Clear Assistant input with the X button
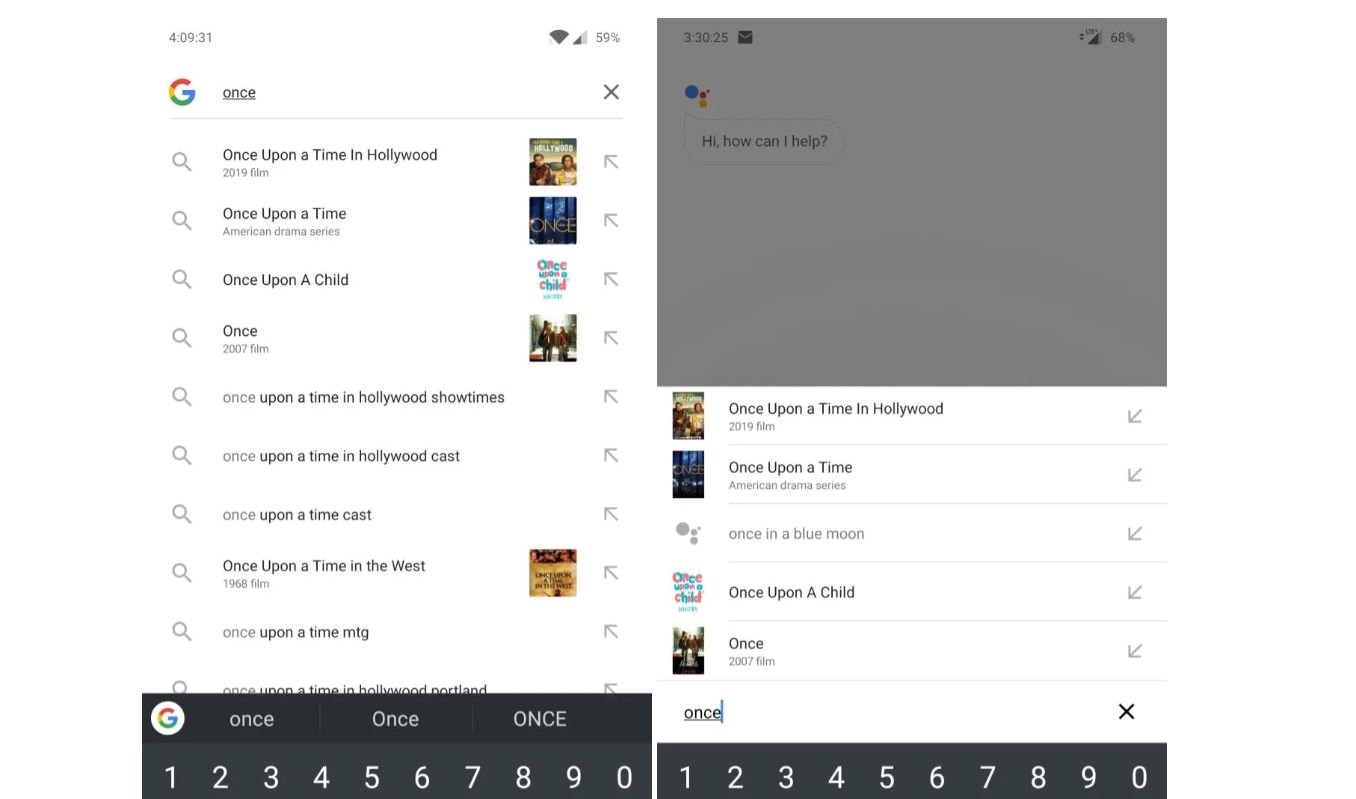This screenshot has width=1356, height=799. pos(1126,712)
